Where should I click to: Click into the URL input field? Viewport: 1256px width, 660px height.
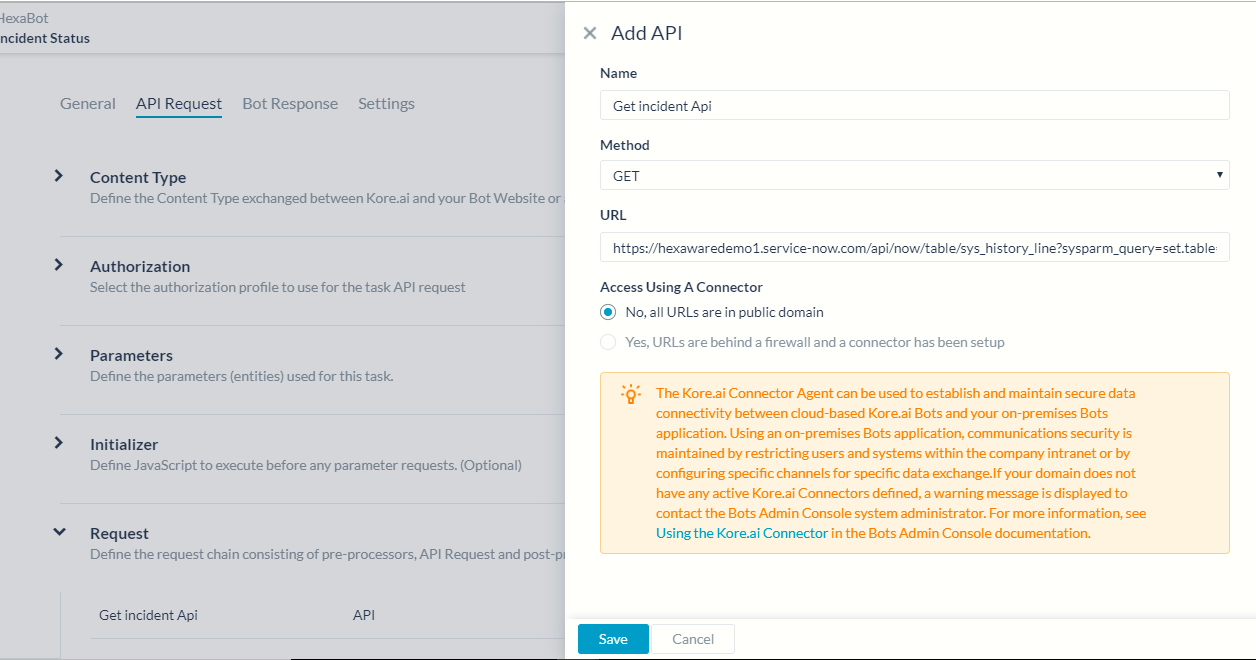click(914, 247)
